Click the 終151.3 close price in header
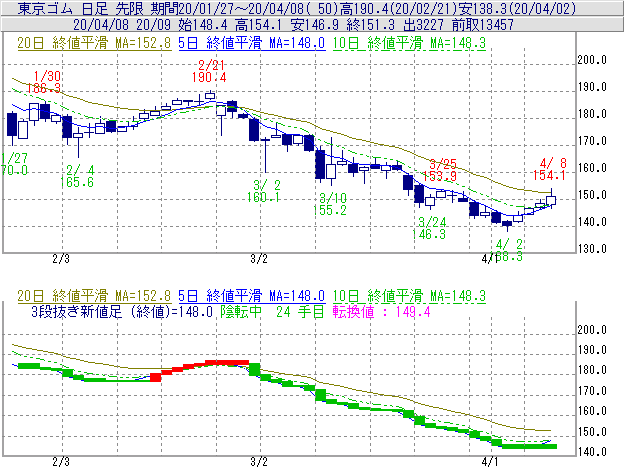Viewport: 624px width, 474px height. (x=370, y=25)
